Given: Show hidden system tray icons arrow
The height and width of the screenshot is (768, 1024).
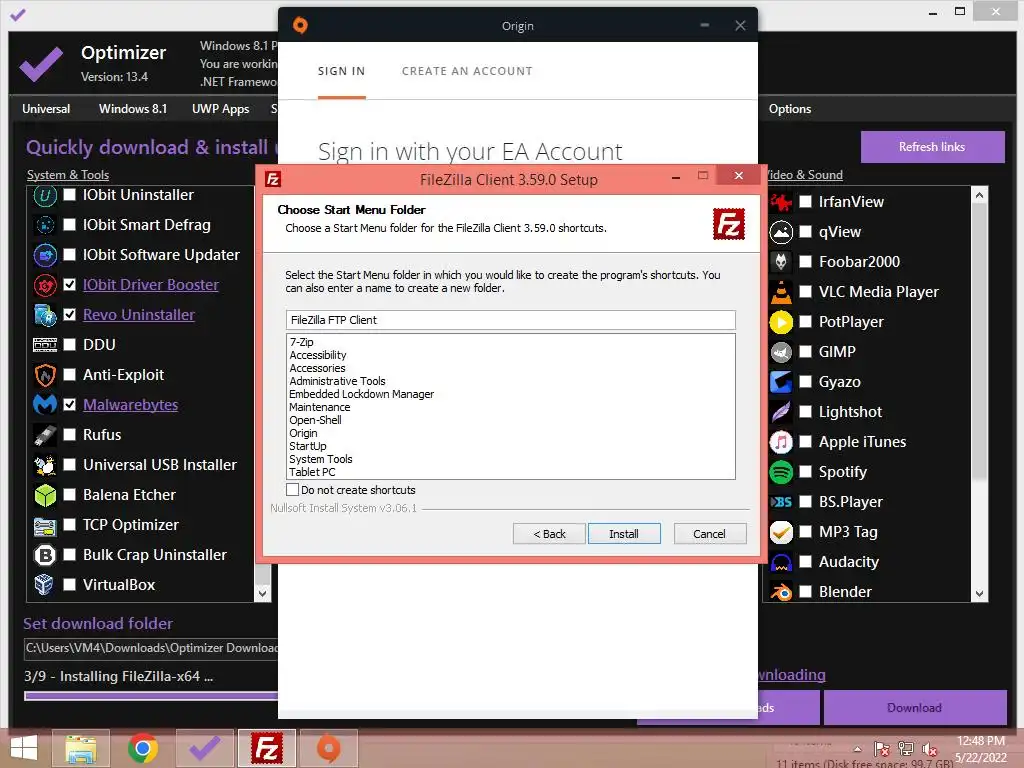Looking at the screenshot, I should [857, 749].
